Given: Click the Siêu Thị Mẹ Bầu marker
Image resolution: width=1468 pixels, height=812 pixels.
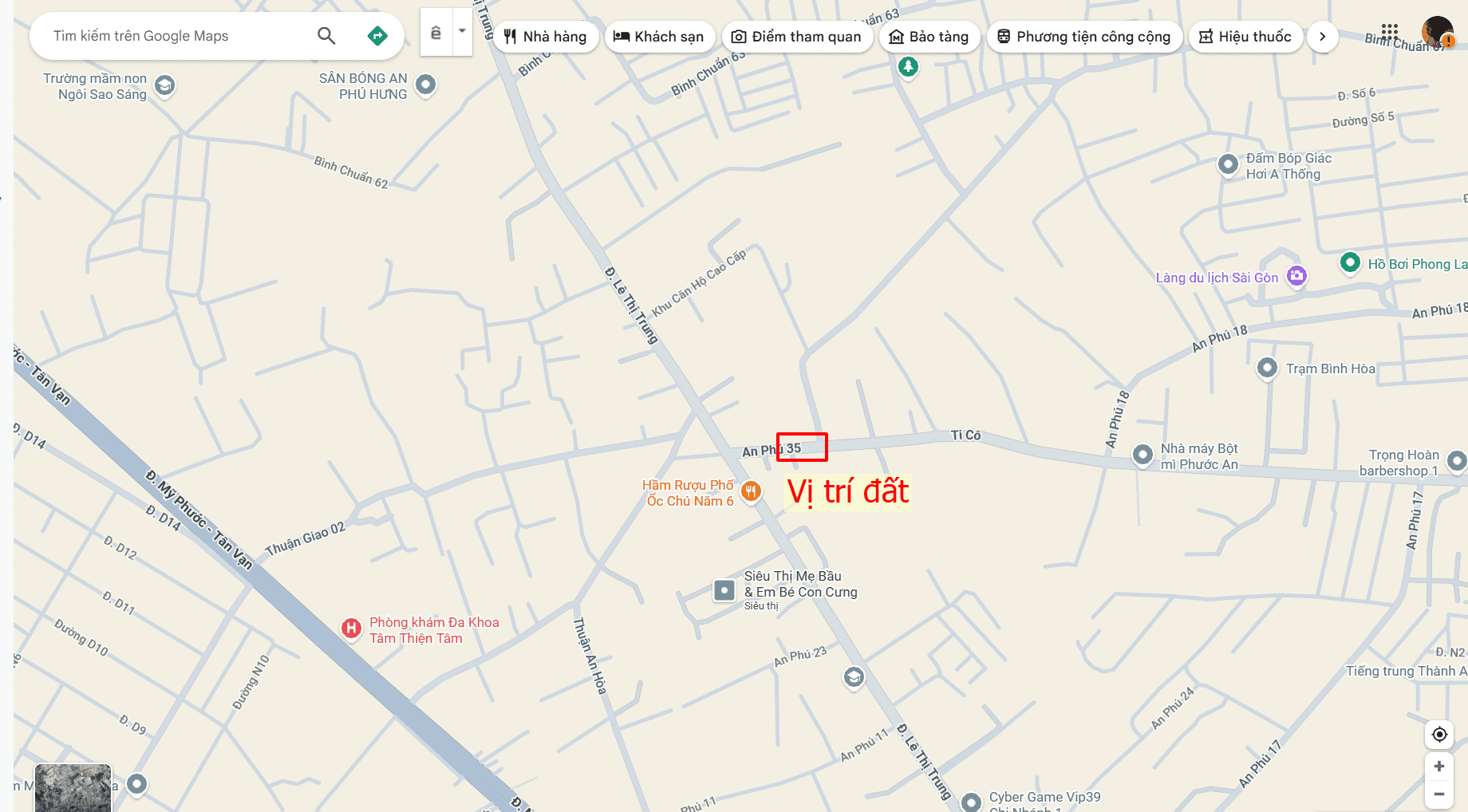Looking at the screenshot, I should [724, 590].
